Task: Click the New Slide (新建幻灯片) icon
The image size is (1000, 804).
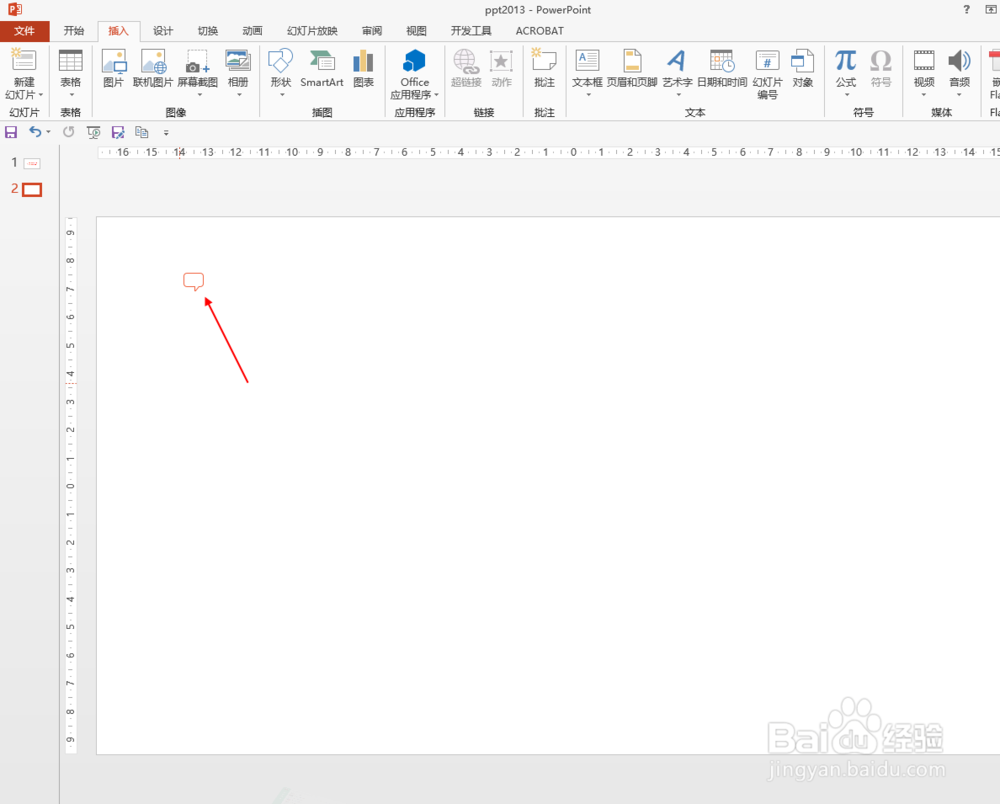Action: click(24, 60)
